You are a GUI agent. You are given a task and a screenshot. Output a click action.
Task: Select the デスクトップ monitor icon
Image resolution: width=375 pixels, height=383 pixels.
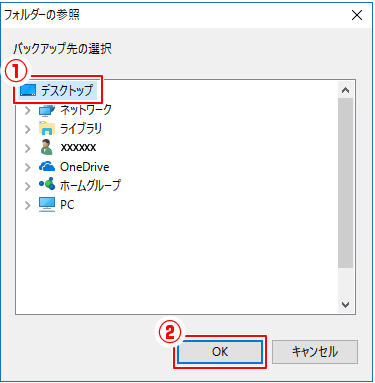point(28,90)
